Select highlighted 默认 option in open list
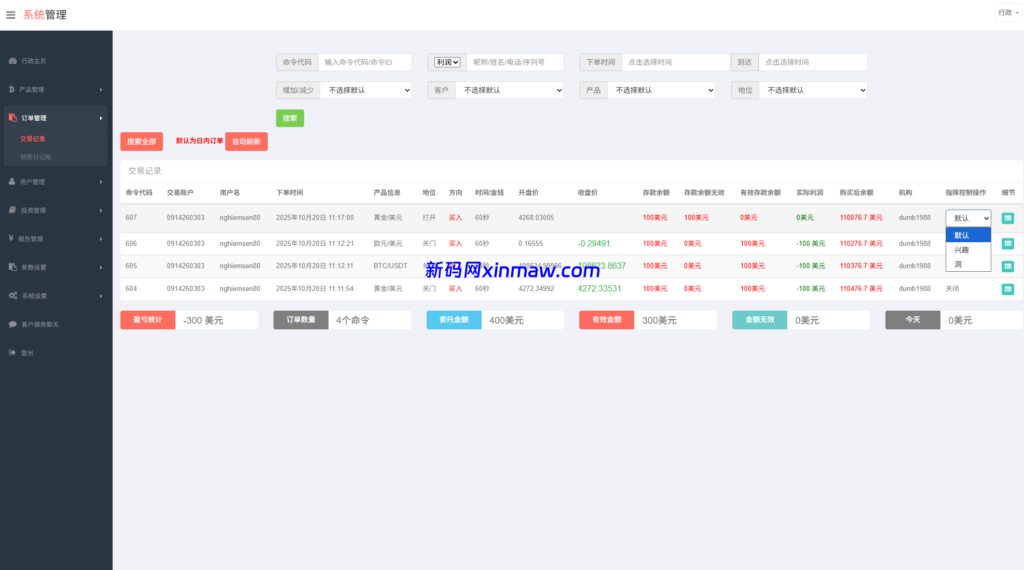Image resolution: width=1024 pixels, height=570 pixels. click(968, 235)
